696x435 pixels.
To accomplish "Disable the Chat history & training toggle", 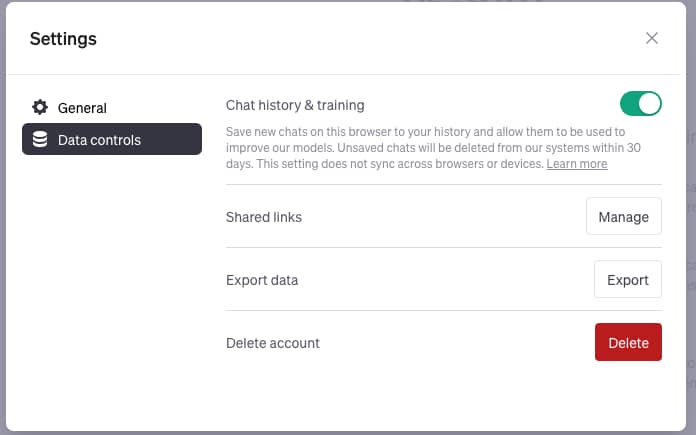I will tap(641, 103).
